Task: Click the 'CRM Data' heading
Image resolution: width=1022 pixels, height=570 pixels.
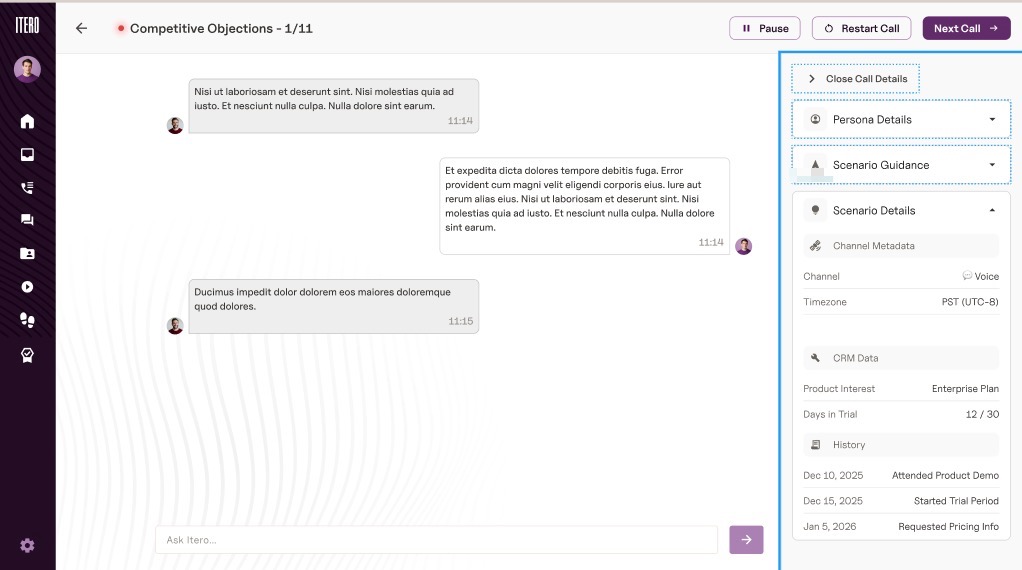Action: click(855, 358)
